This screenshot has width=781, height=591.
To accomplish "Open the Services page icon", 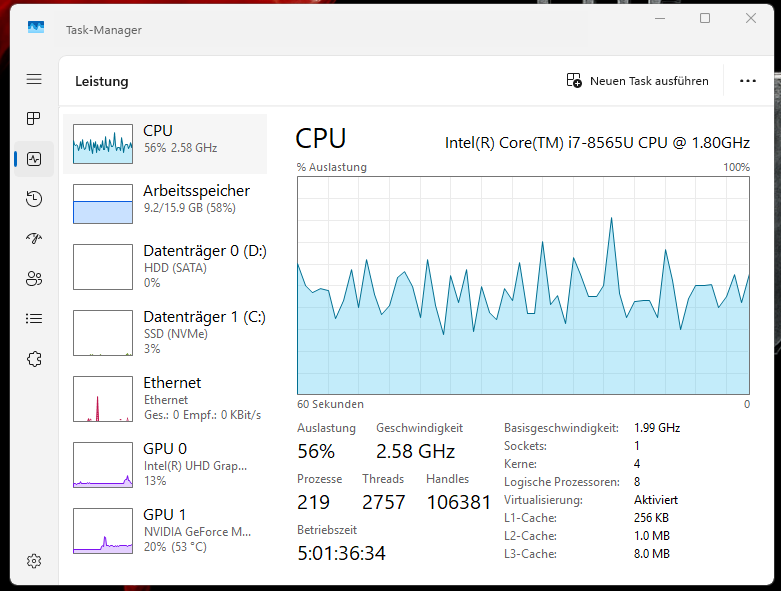I will [34, 359].
